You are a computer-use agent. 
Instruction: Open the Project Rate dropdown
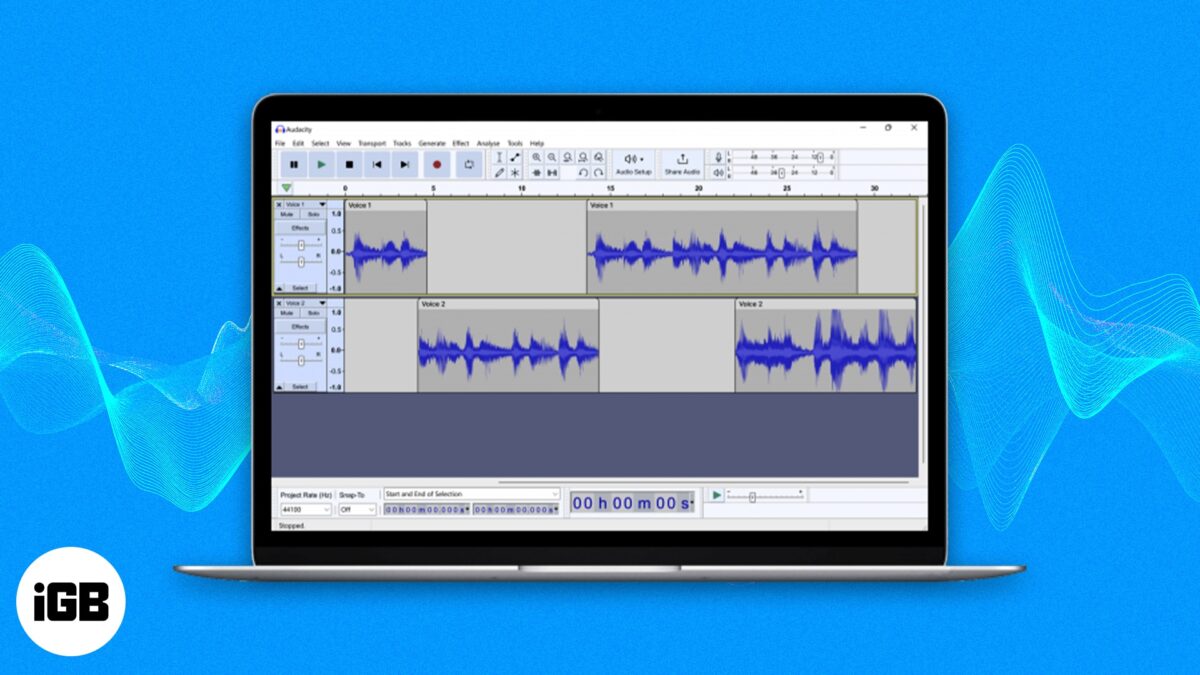coord(305,510)
